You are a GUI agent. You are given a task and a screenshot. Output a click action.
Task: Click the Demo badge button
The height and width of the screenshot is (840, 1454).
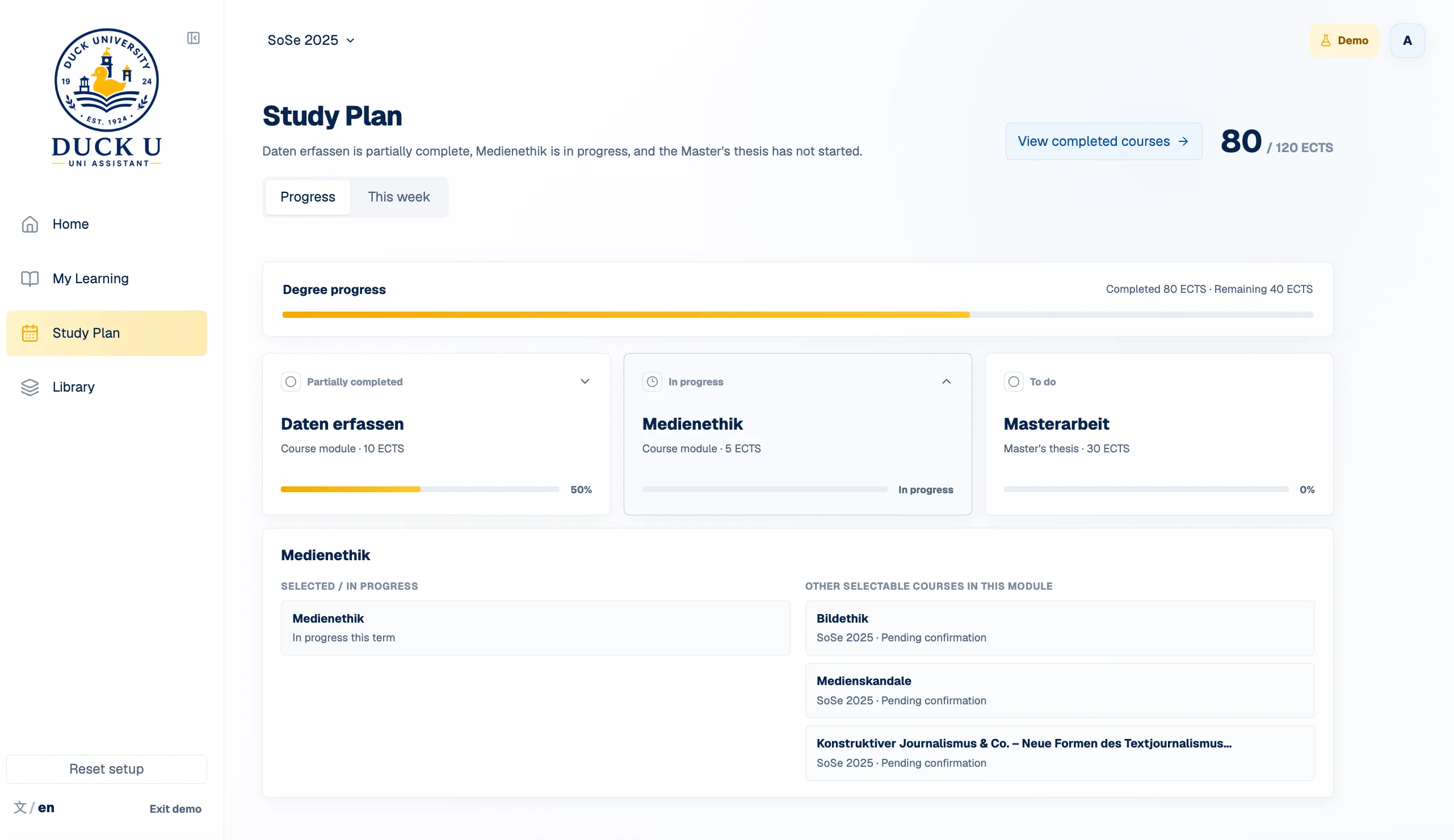(x=1344, y=40)
